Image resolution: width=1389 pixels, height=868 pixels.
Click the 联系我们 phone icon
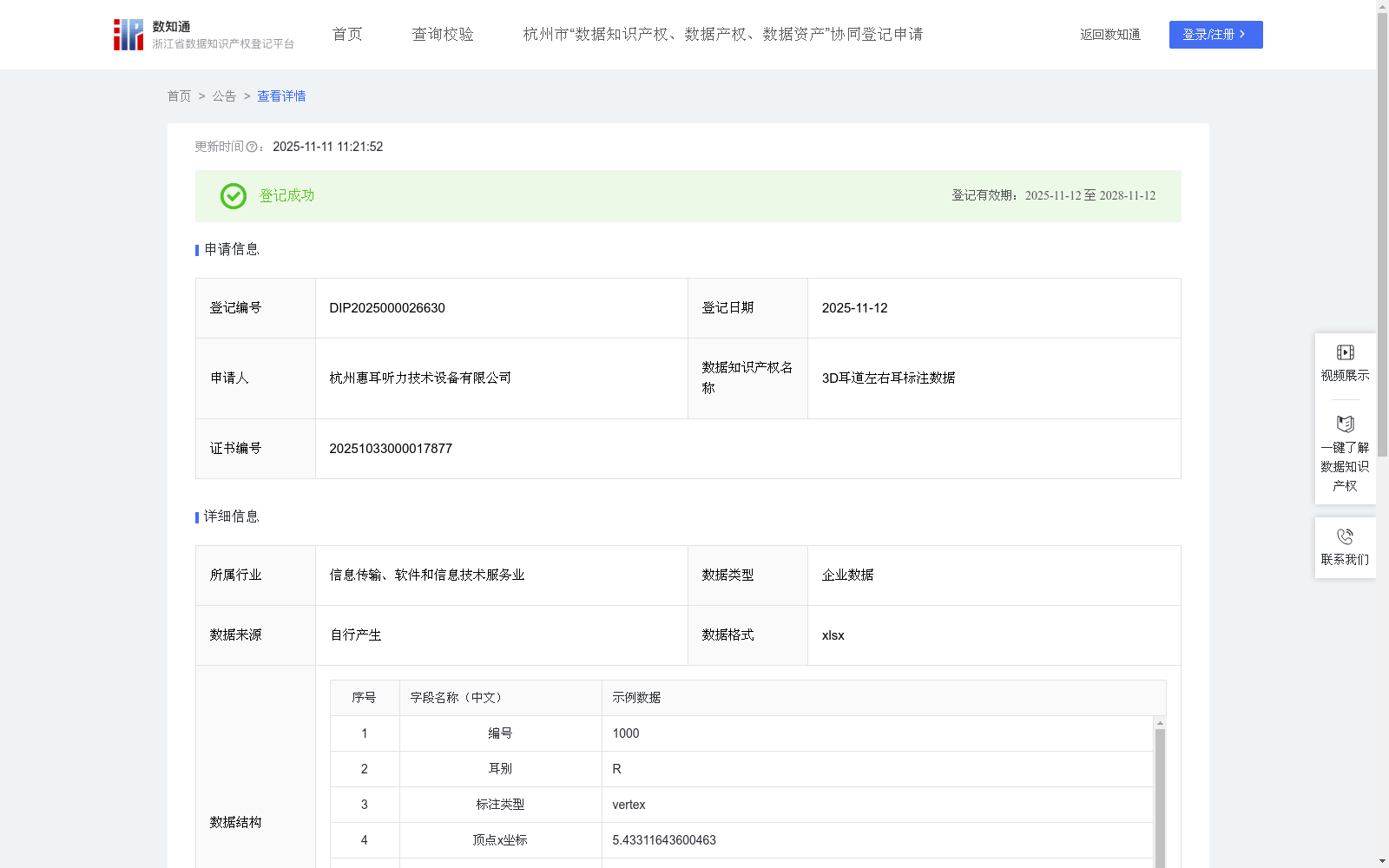[x=1346, y=536]
